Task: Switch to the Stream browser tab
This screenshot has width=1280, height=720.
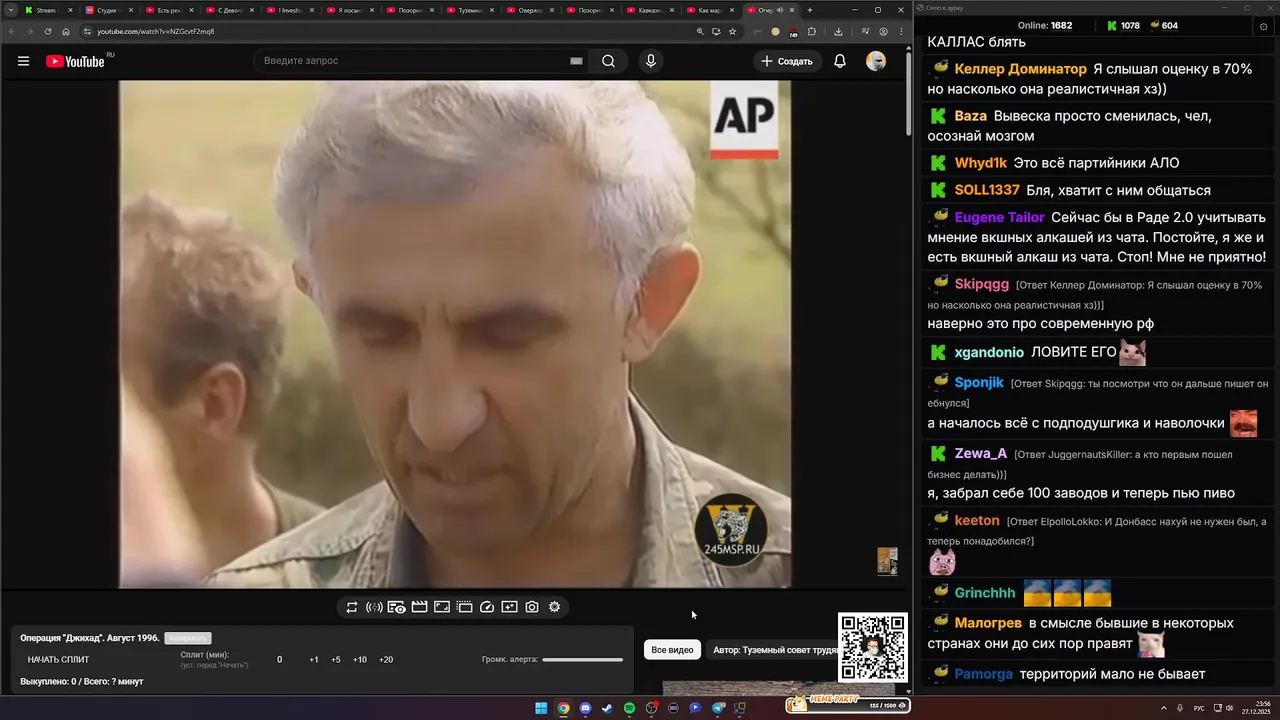Action: pyautogui.click(x=47, y=10)
